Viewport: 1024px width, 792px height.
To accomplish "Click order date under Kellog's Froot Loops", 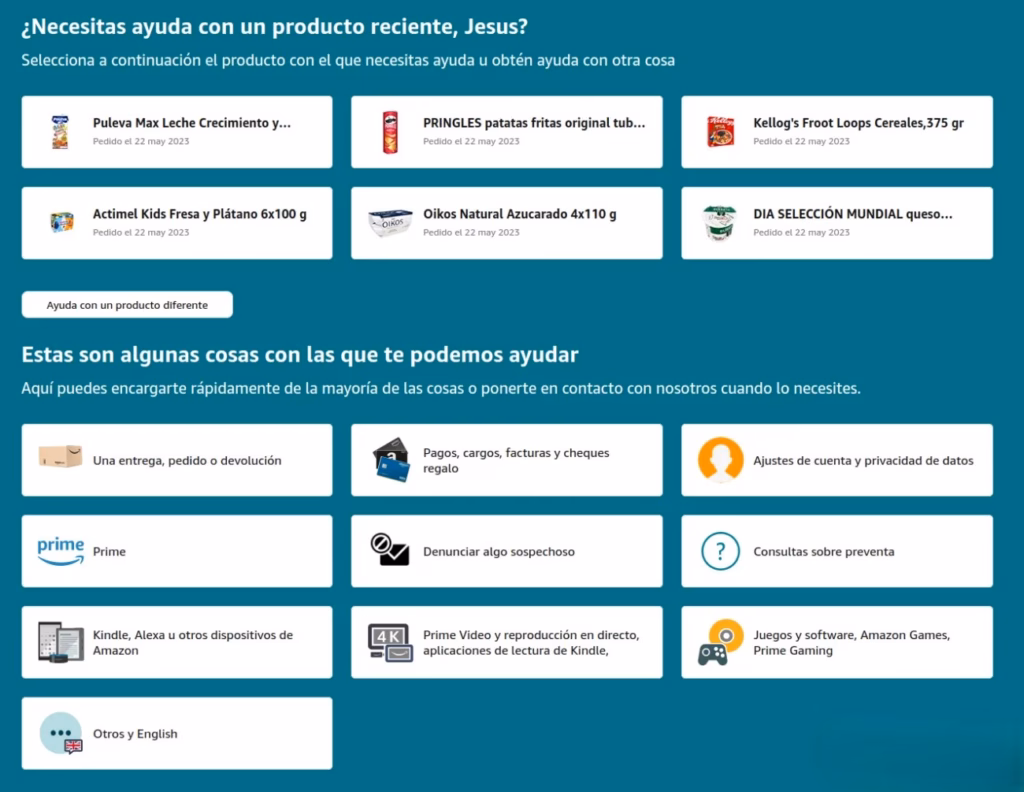I will [801, 141].
